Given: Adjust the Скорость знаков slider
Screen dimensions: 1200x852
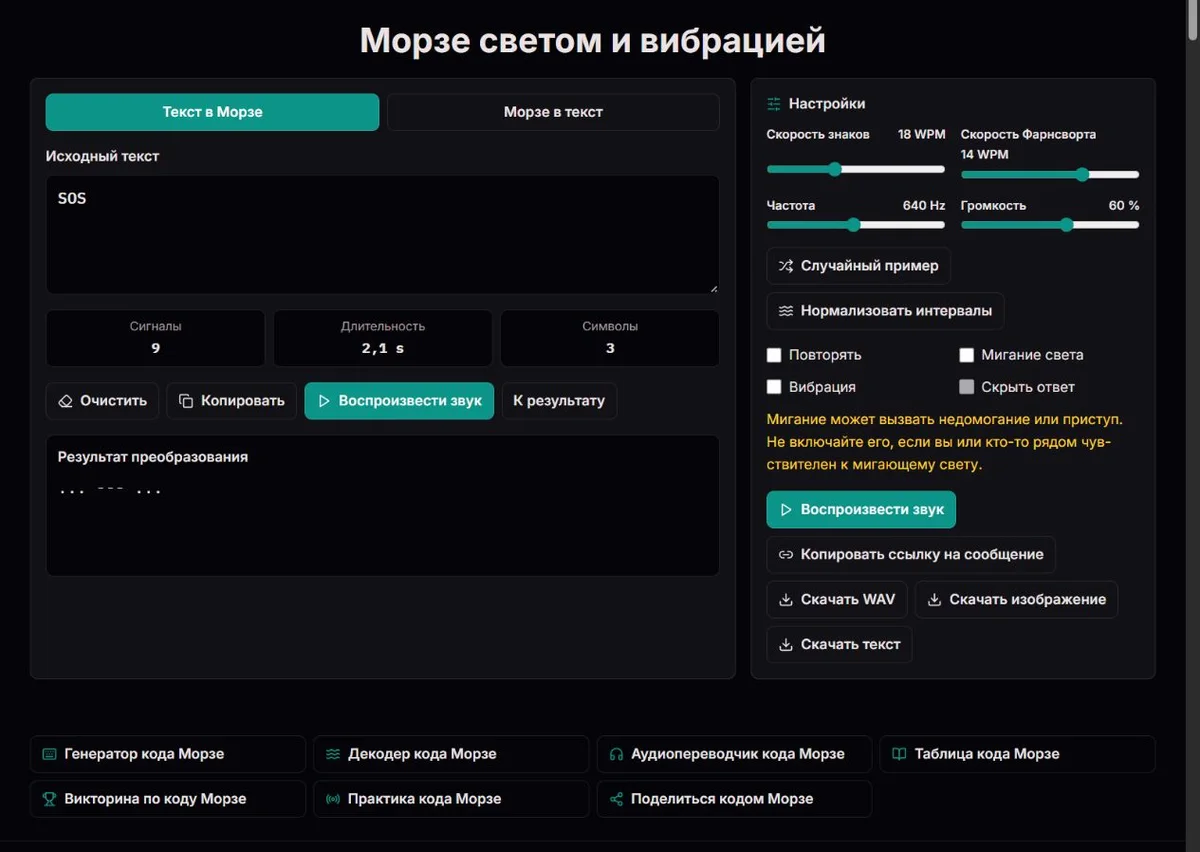Looking at the screenshot, I should pyautogui.click(x=856, y=169).
